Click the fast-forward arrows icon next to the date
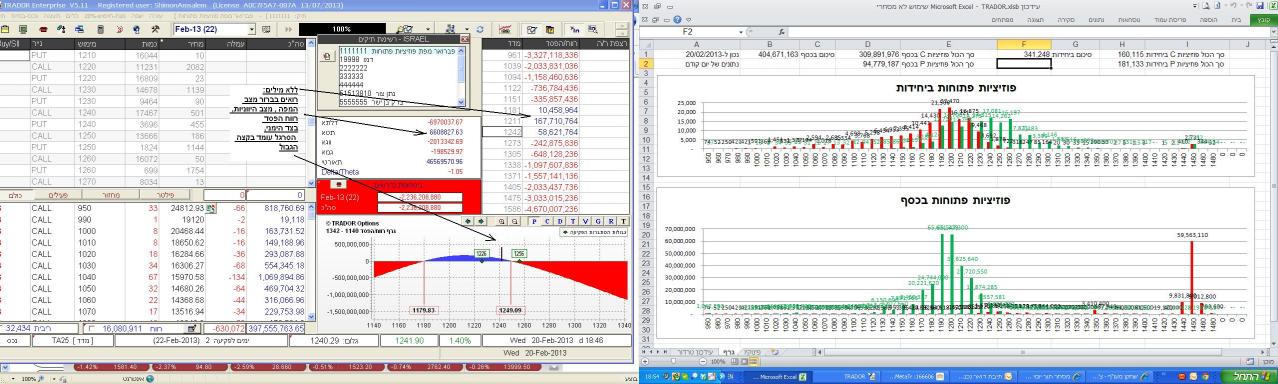Screen dimensions: 1278x384 click(x=288, y=30)
